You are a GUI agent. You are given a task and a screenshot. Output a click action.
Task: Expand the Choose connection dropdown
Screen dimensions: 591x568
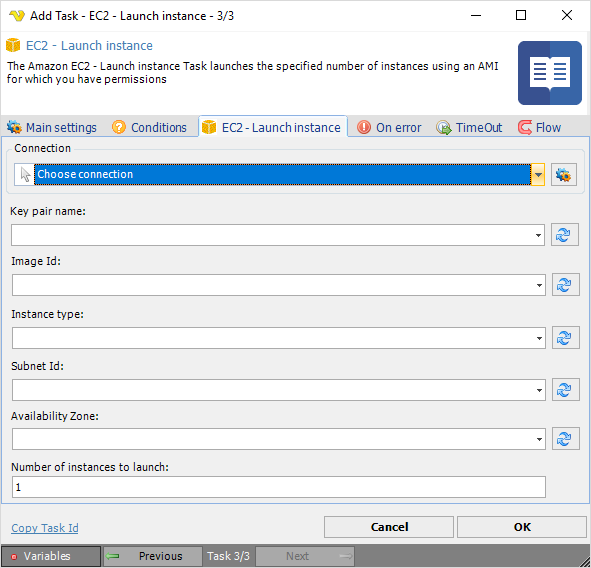pyautogui.click(x=538, y=175)
